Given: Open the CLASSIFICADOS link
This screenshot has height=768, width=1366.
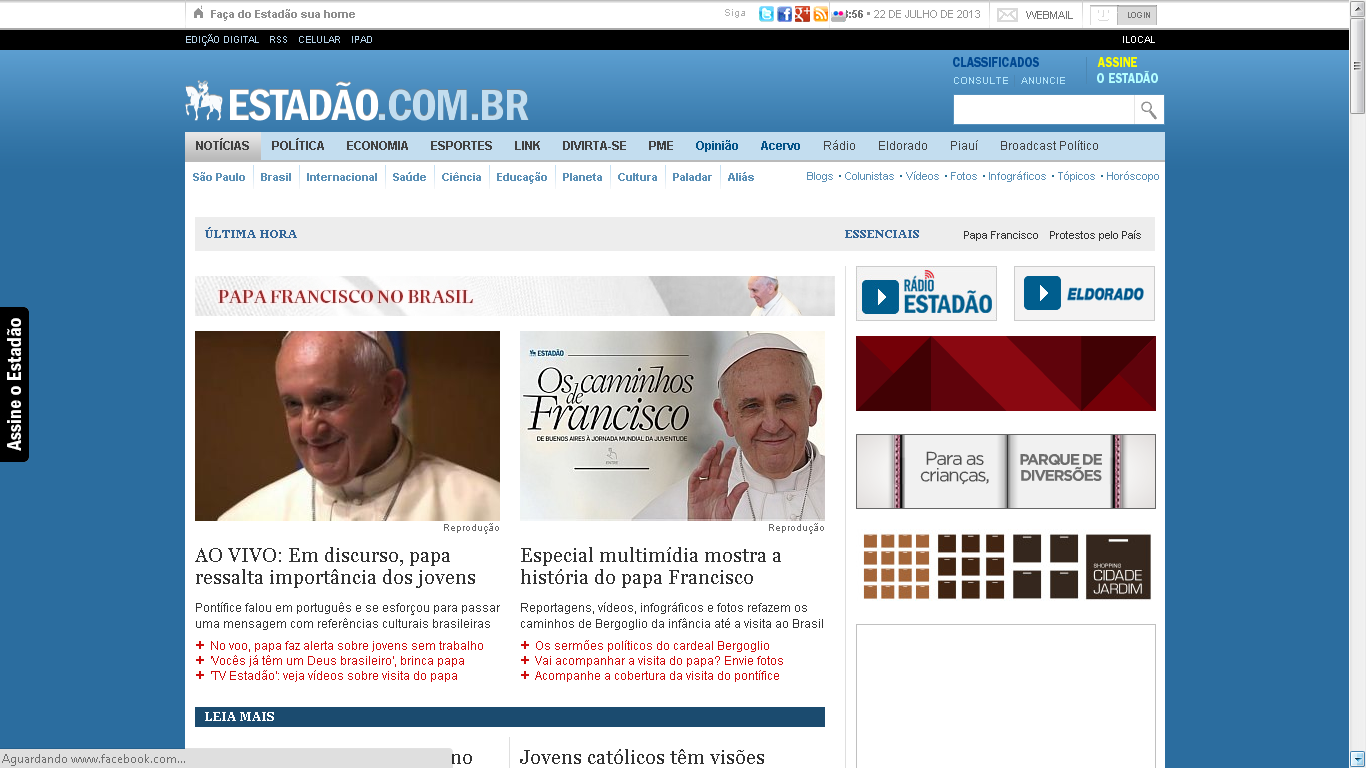Looking at the screenshot, I should [x=996, y=62].
